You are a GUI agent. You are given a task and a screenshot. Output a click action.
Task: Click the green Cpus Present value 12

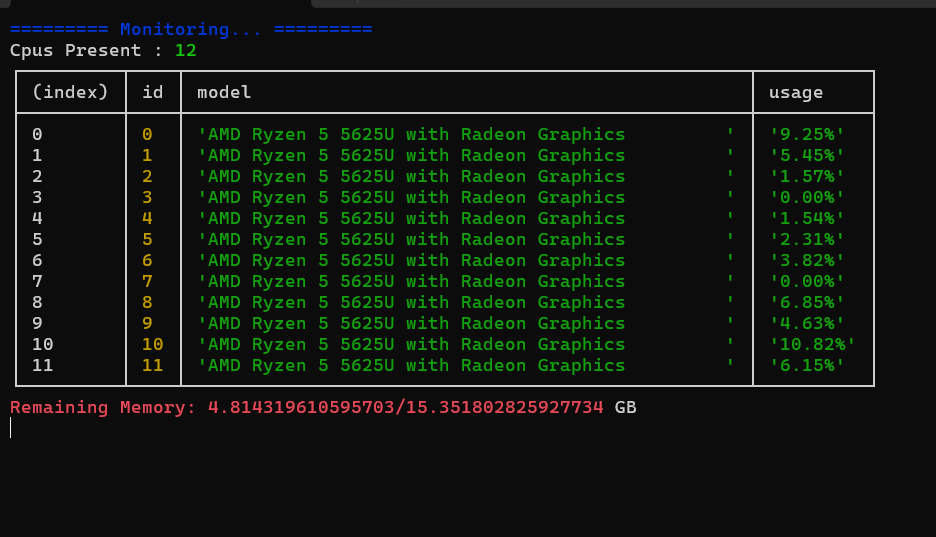186,50
